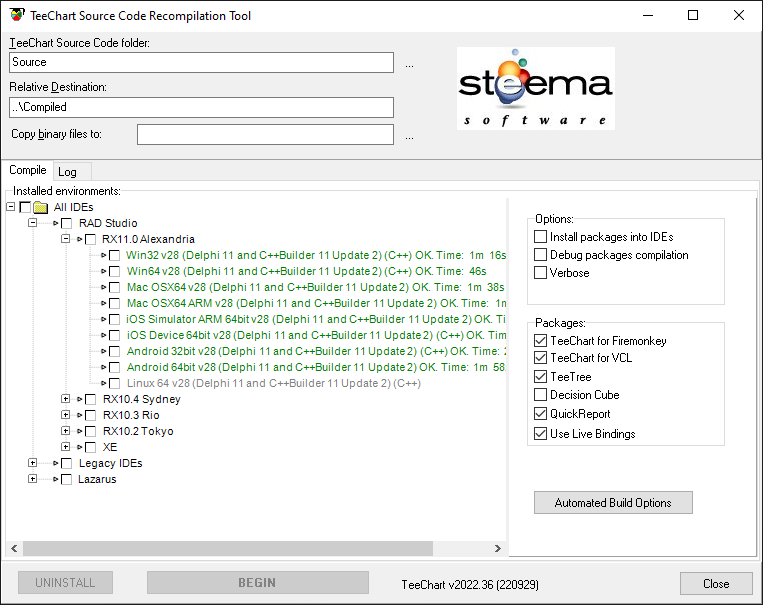Toggle the RAD Studio checkbox
Screen dimensions: 763x605
(67, 223)
